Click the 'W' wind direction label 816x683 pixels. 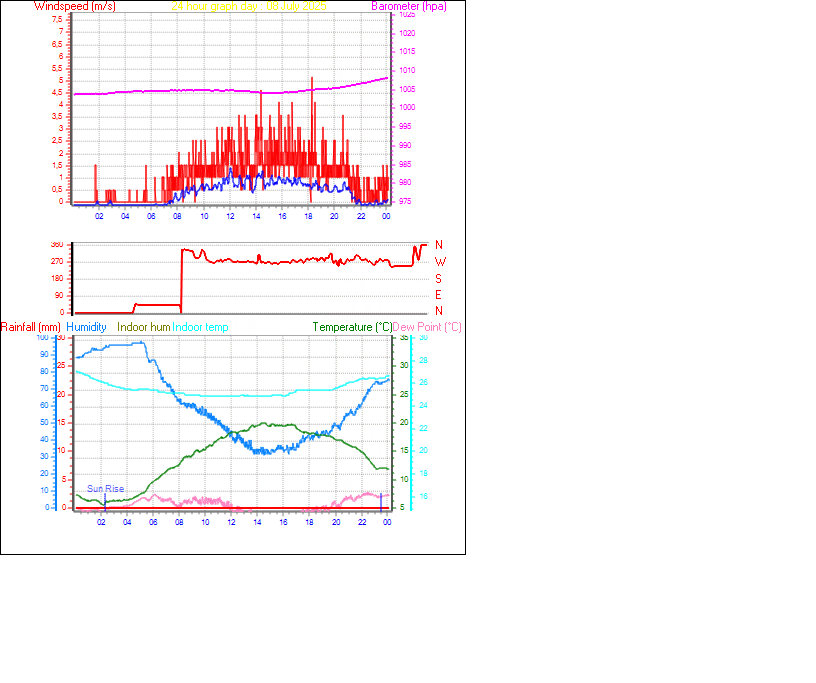point(440,262)
